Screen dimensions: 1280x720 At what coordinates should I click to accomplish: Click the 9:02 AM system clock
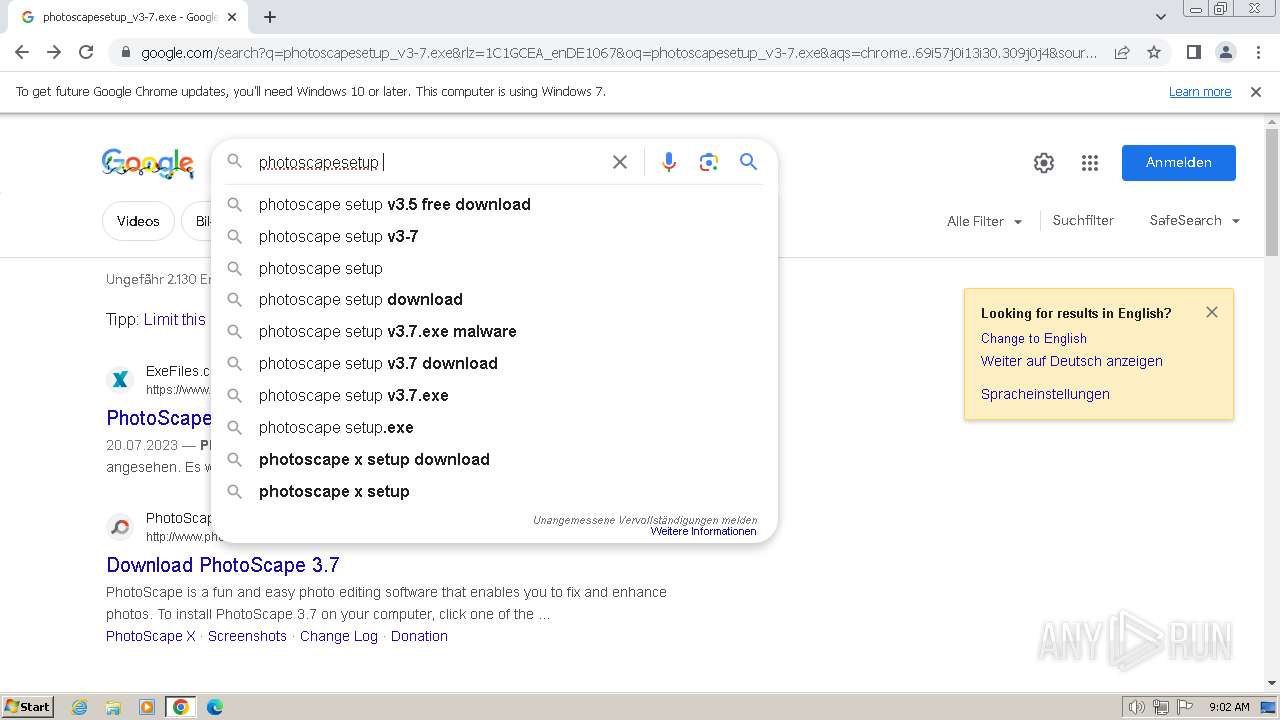(1229, 707)
